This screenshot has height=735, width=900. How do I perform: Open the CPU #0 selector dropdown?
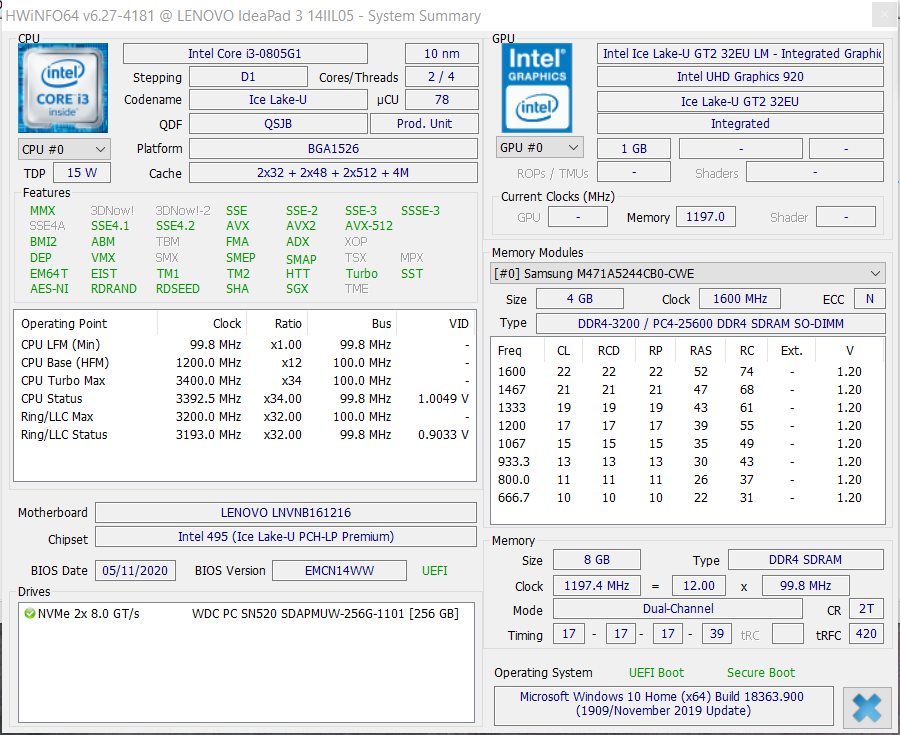click(64, 149)
